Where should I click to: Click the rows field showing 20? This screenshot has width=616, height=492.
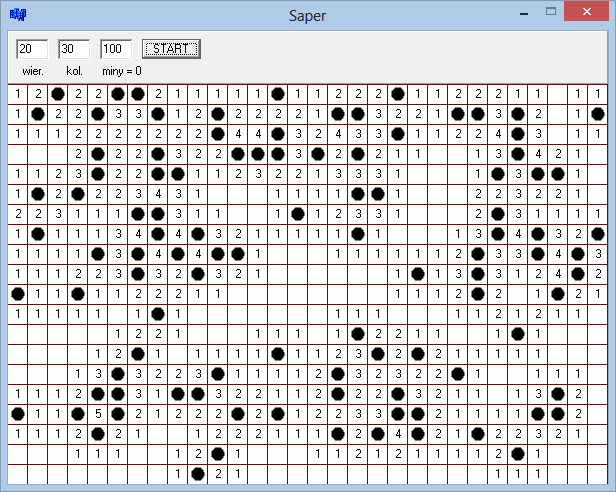(x=32, y=49)
